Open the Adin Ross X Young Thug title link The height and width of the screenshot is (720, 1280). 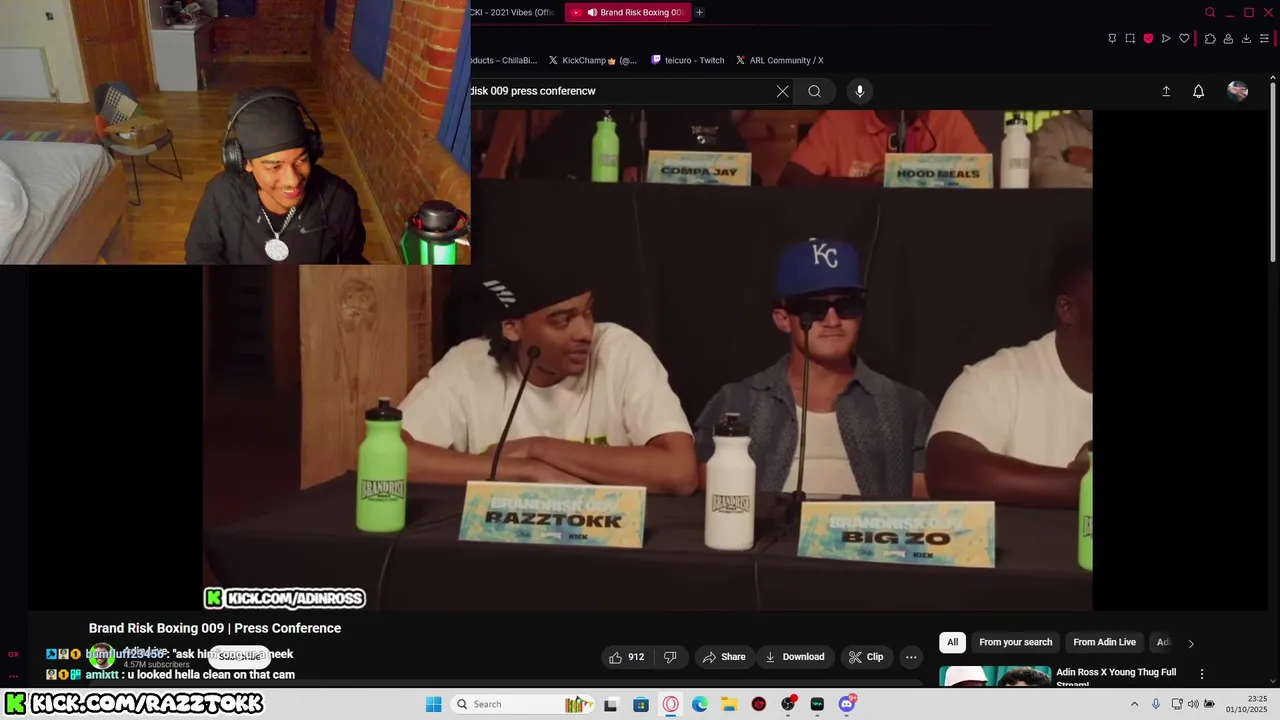tap(1116, 677)
